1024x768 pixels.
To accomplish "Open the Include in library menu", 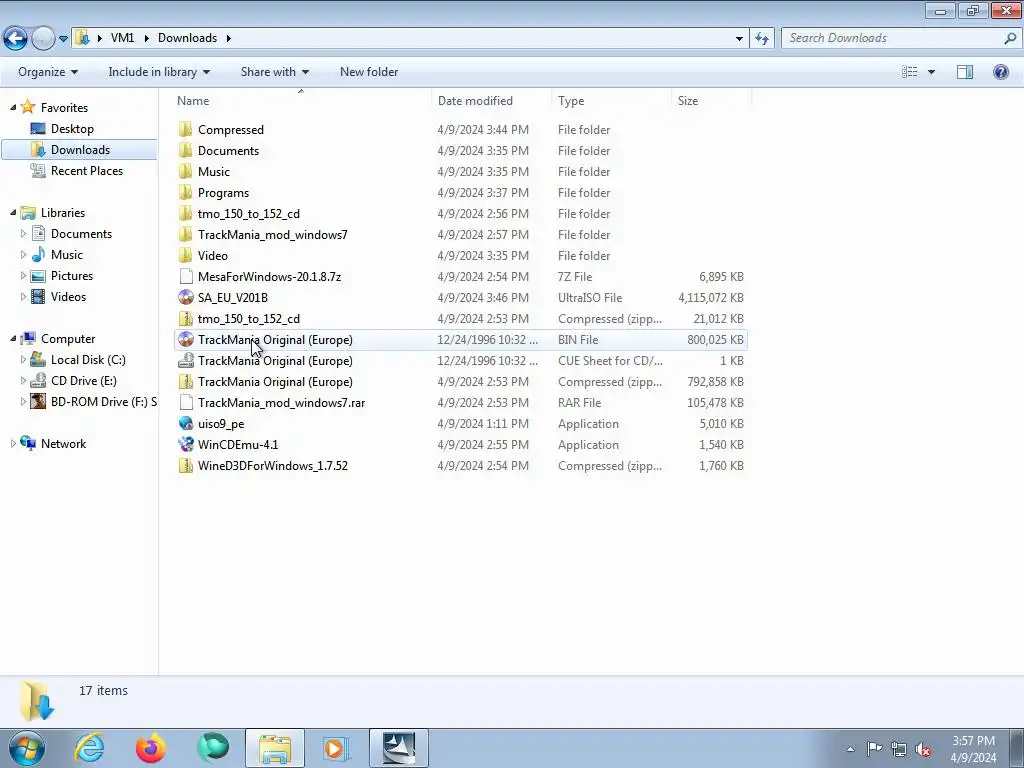I will [159, 72].
